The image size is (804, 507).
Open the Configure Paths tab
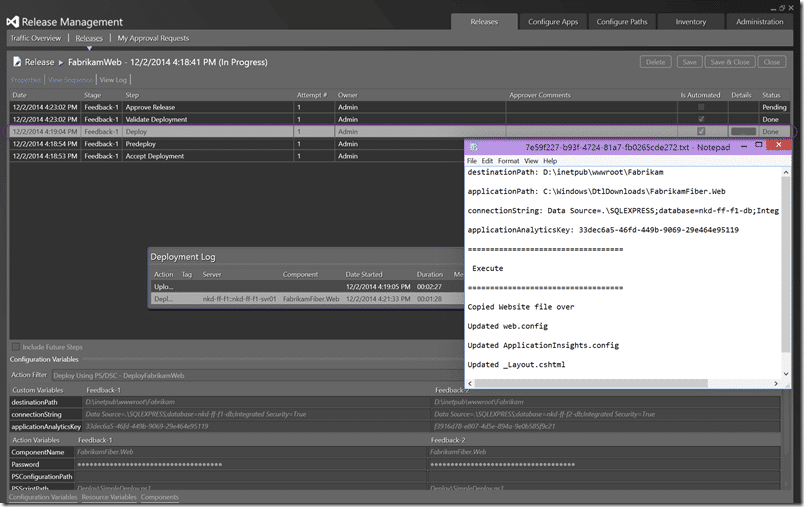pyautogui.click(x=621, y=22)
